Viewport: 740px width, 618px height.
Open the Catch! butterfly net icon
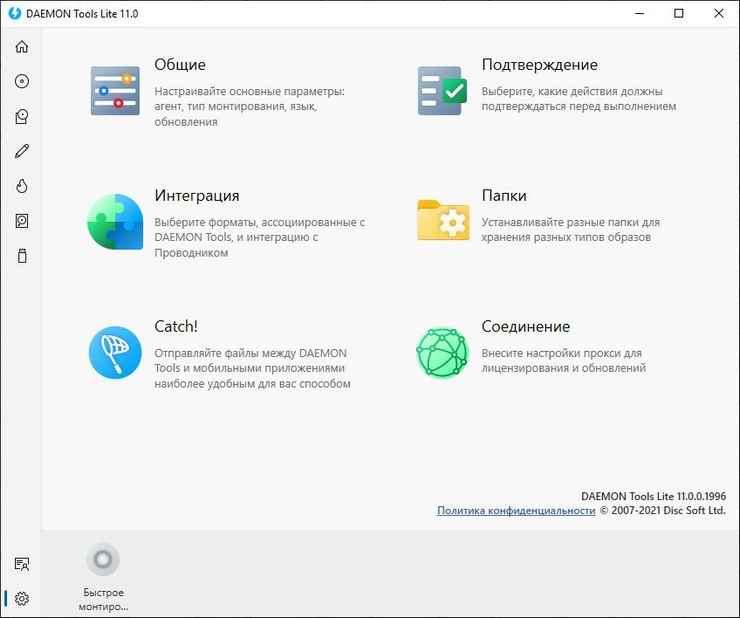click(115, 353)
